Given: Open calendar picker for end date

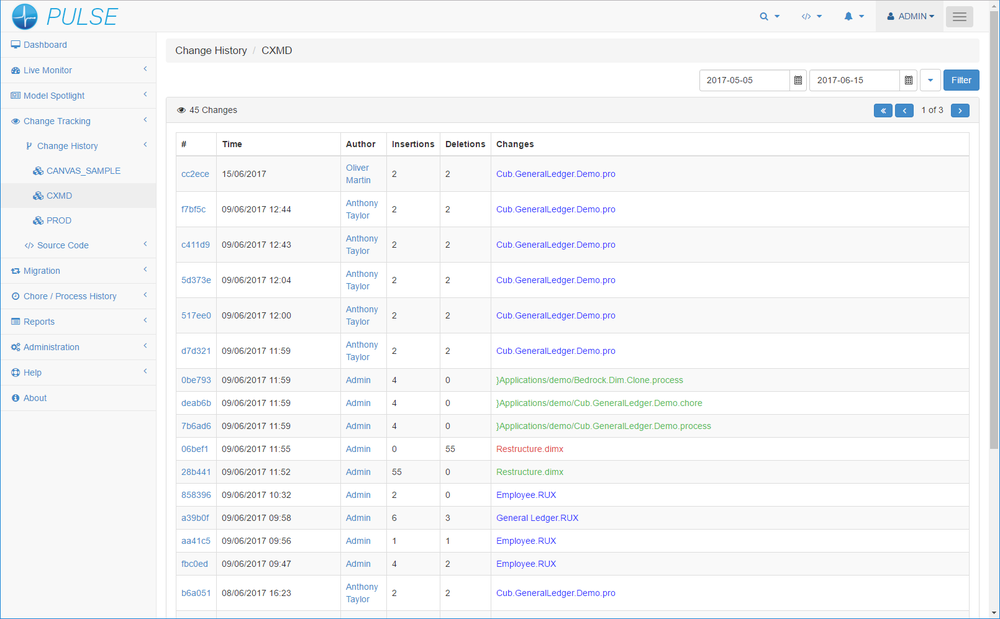Looking at the screenshot, I should click(908, 80).
